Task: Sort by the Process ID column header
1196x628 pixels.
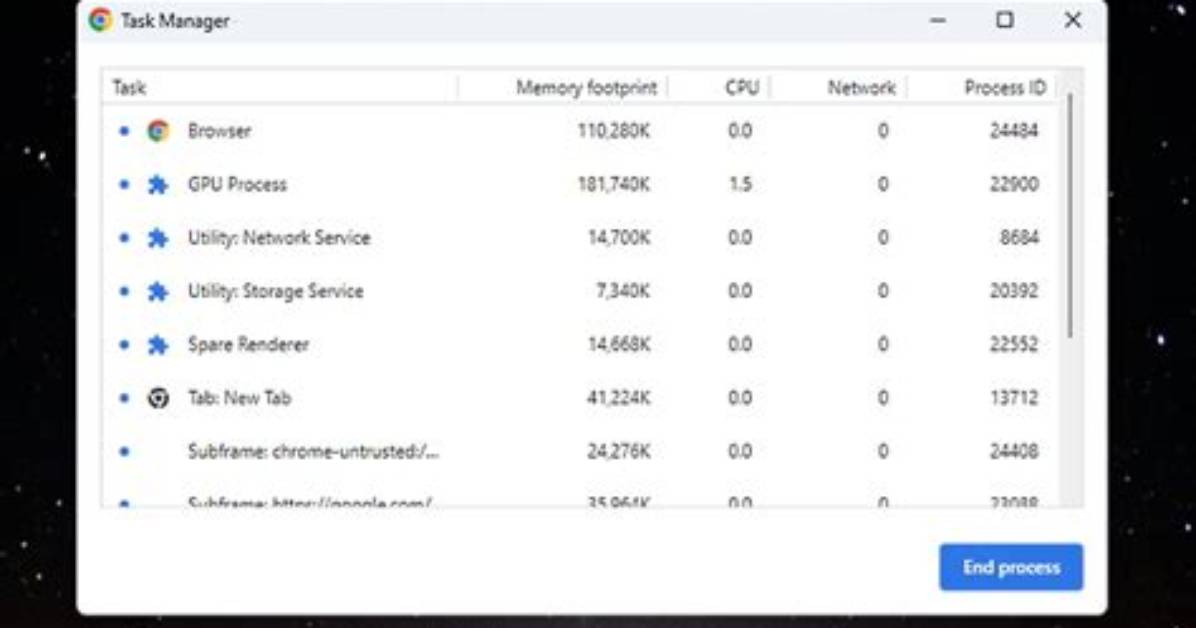Action: pyautogui.click(x=982, y=88)
